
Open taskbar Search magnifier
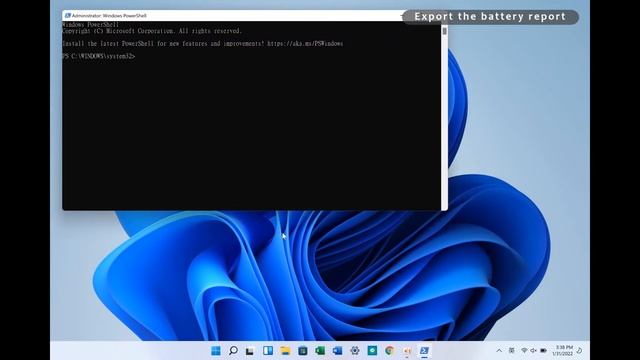pos(233,351)
